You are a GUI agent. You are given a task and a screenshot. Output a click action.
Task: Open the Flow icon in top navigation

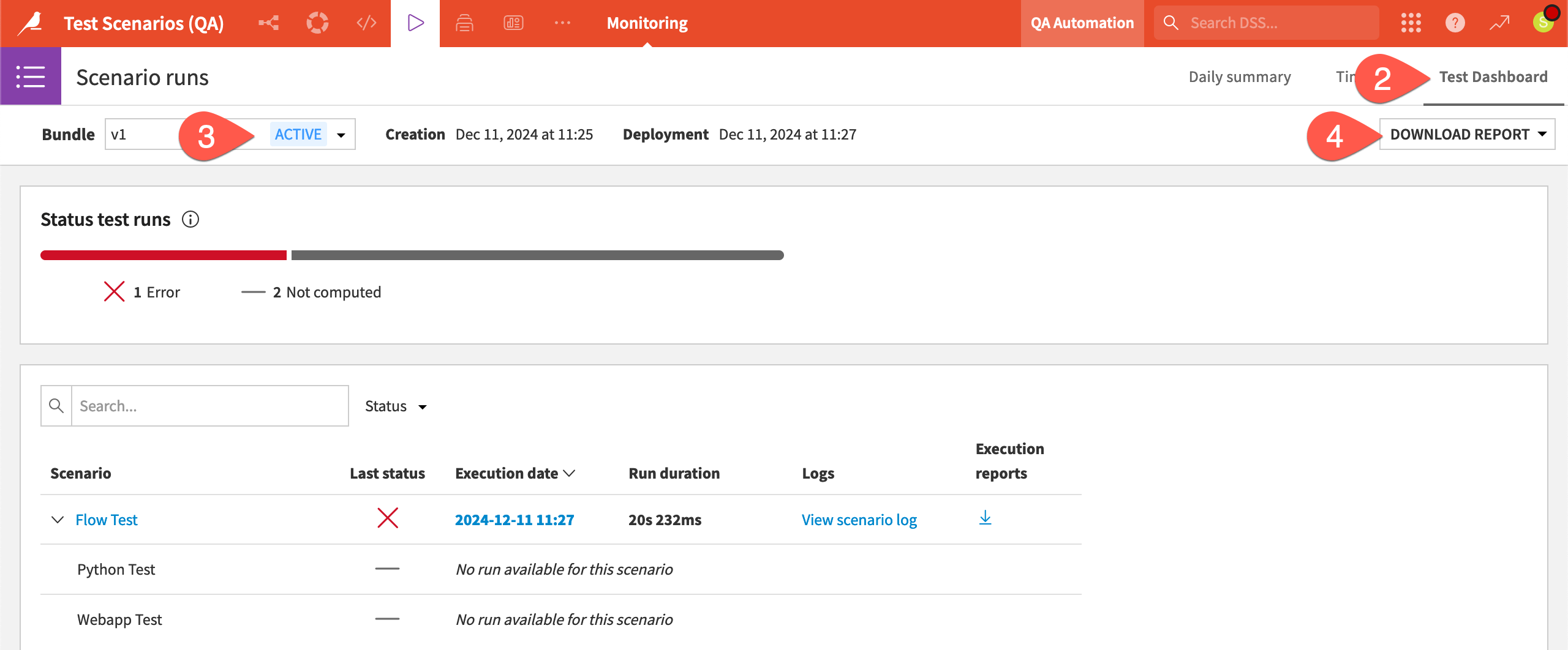tap(268, 23)
